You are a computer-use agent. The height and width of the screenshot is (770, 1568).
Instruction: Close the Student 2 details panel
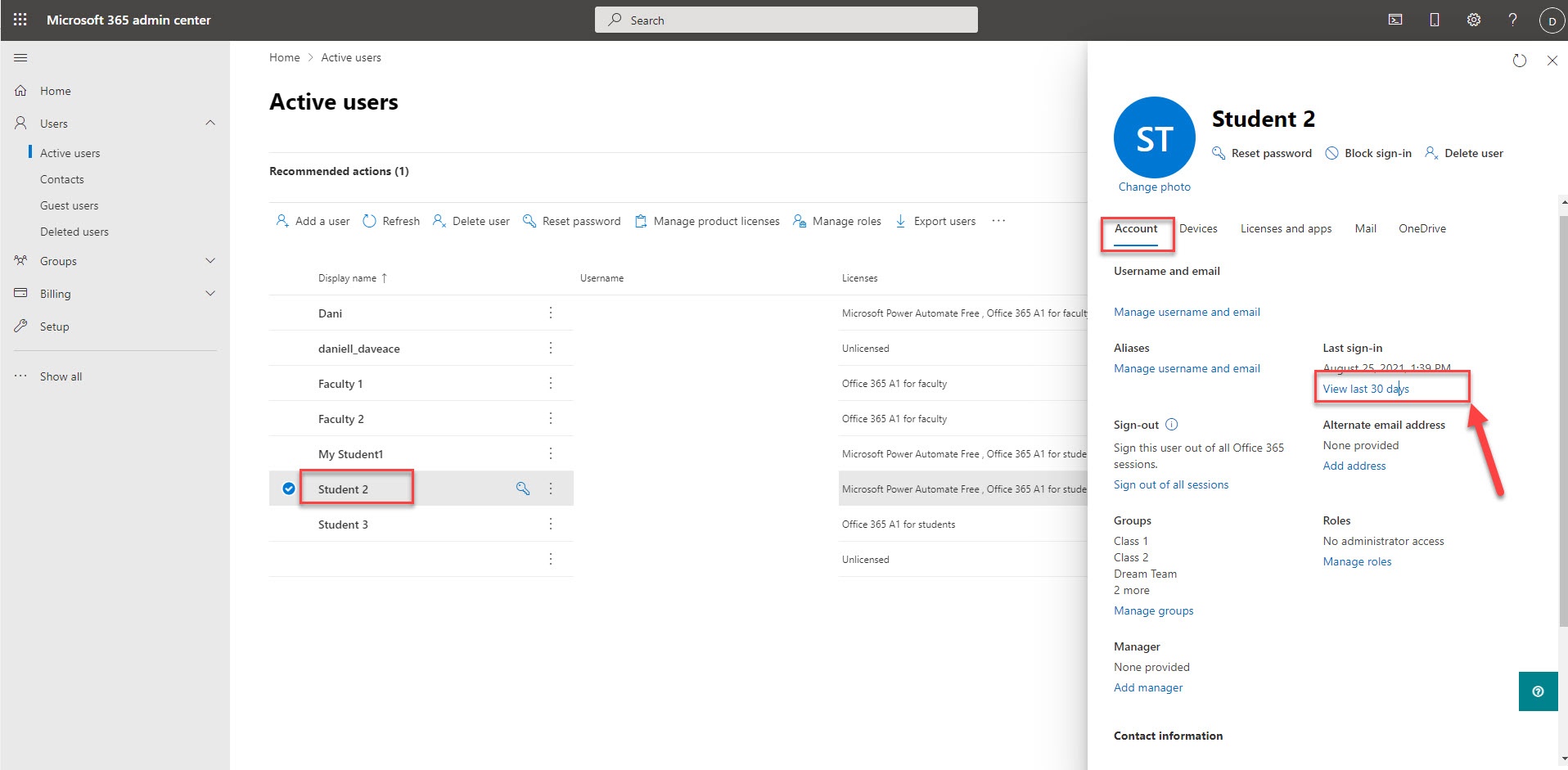(x=1552, y=61)
